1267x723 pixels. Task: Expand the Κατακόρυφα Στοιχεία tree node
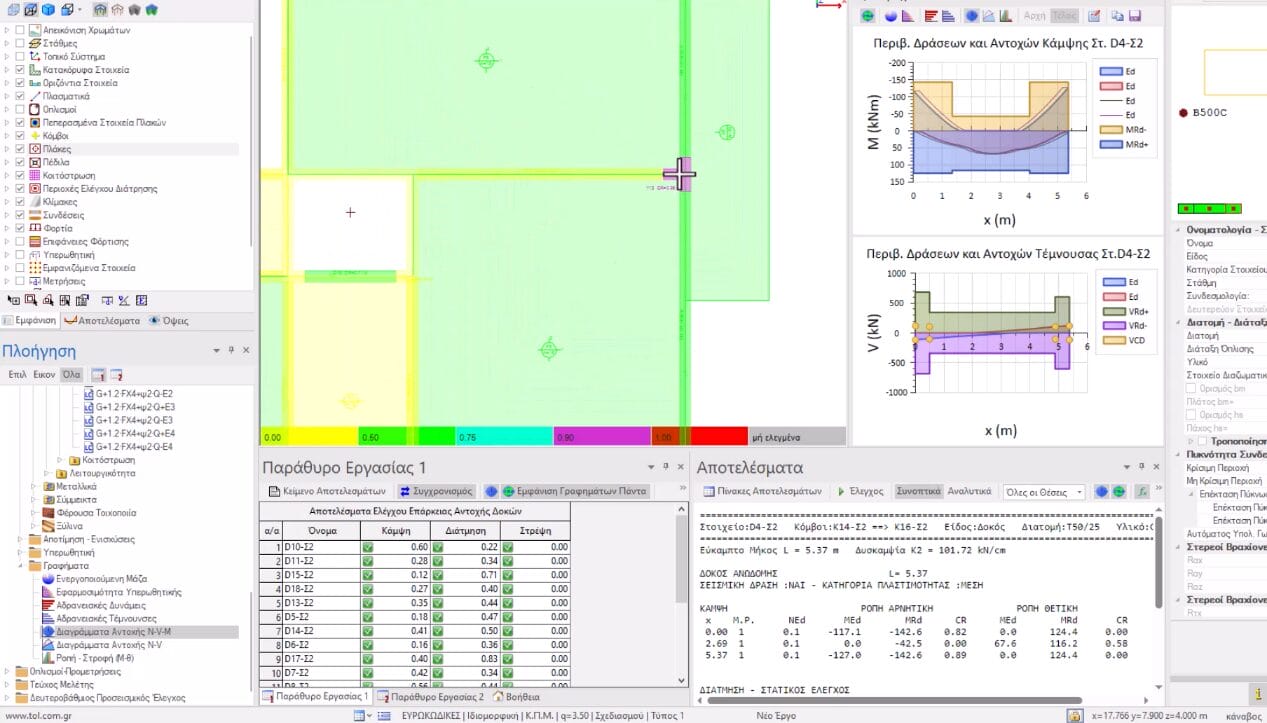click(7, 70)
